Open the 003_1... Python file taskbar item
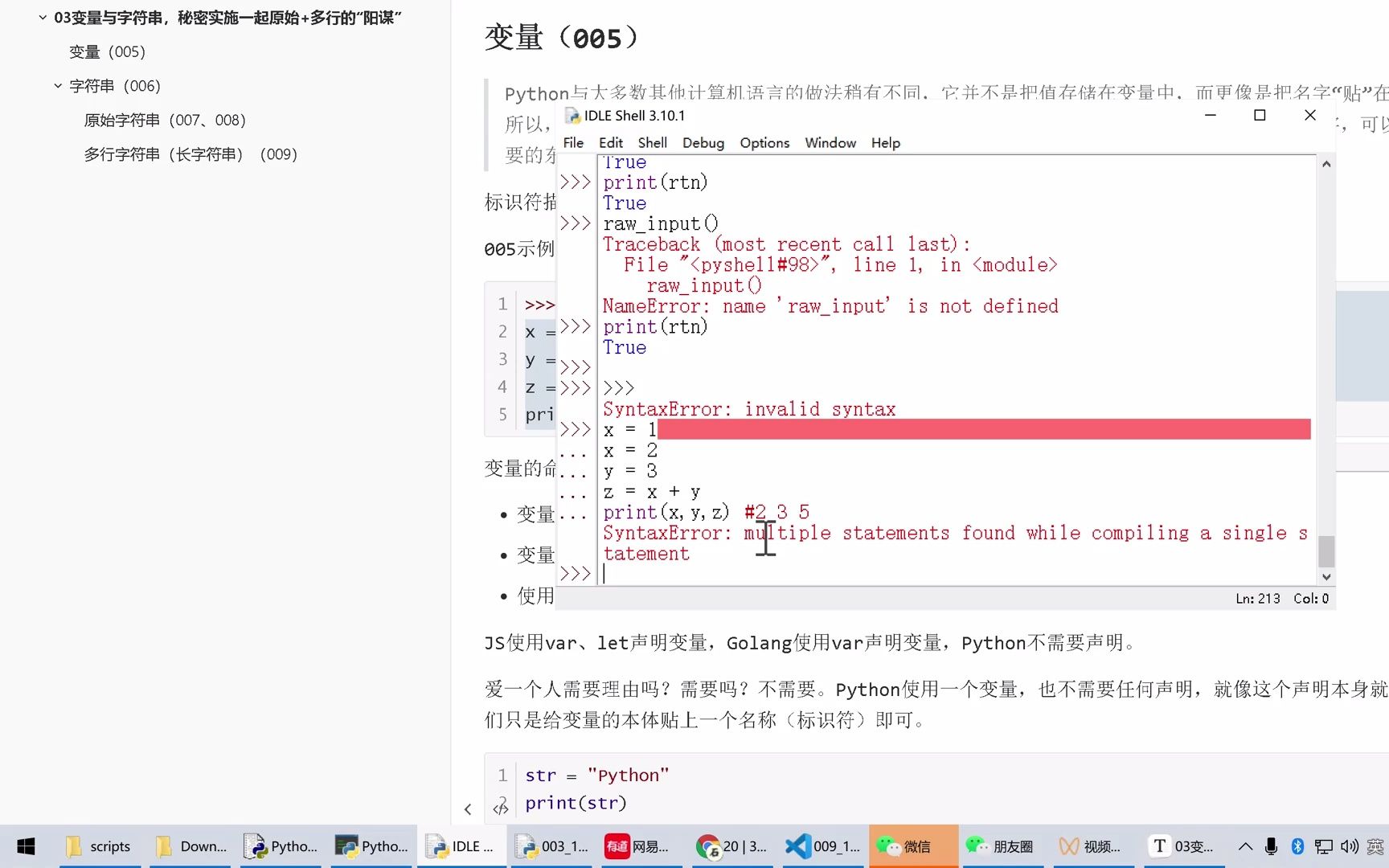1389x868 pixels. (552, 846)
